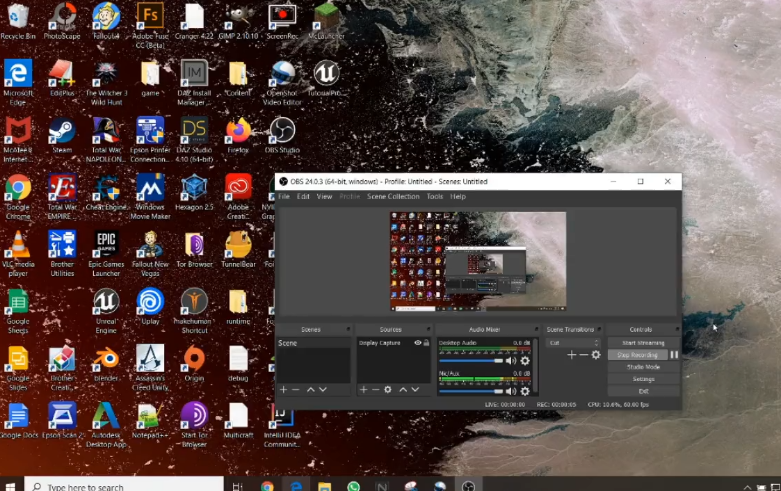The width and height of the screenshot is (781, 491).
Task: Pop out the Scene Transitions dock
Action: coord(599,329)
